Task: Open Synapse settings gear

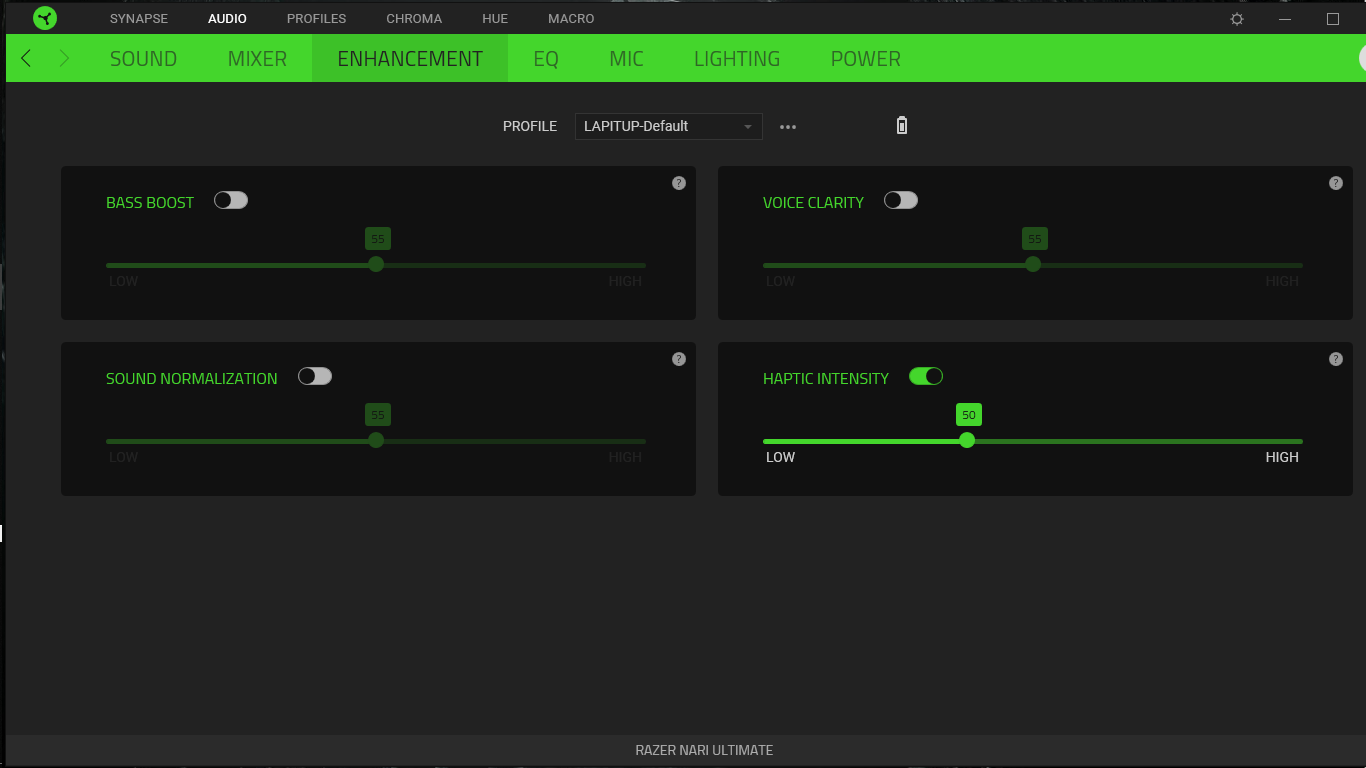Action: pos(1237,19)
